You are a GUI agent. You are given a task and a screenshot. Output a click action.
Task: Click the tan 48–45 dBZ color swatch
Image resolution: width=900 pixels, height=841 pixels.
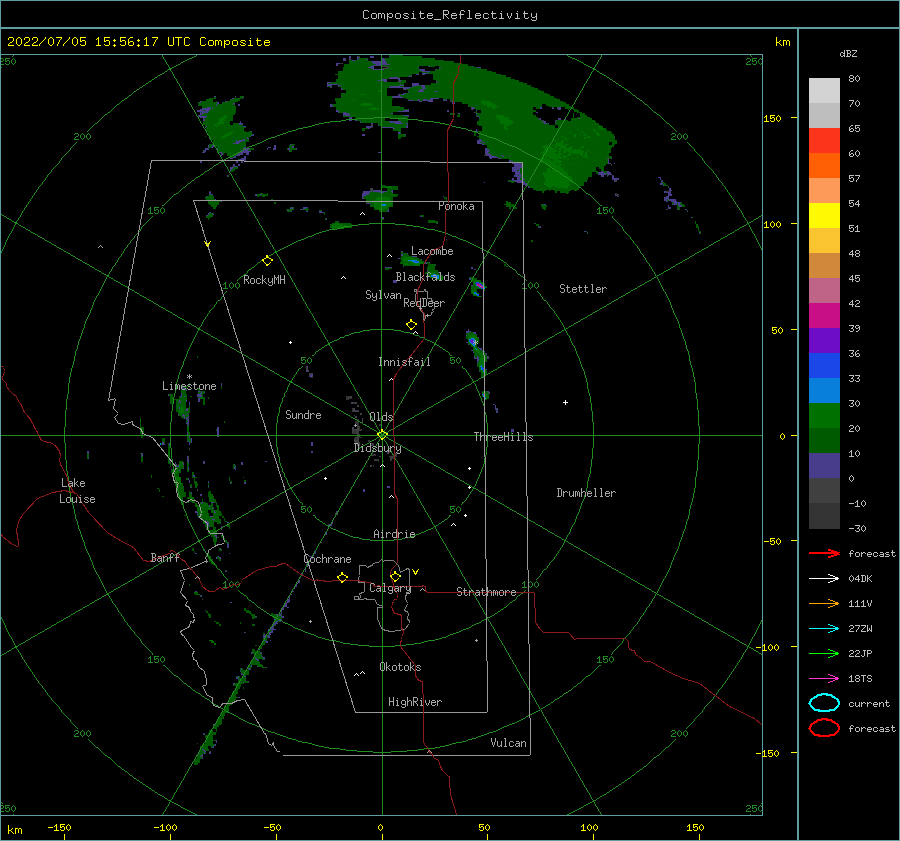point(824,265)
